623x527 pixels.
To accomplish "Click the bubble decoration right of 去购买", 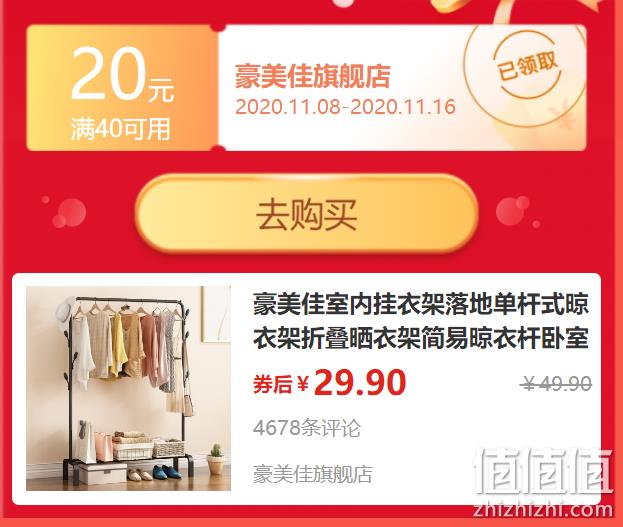I will coord(513,211).
